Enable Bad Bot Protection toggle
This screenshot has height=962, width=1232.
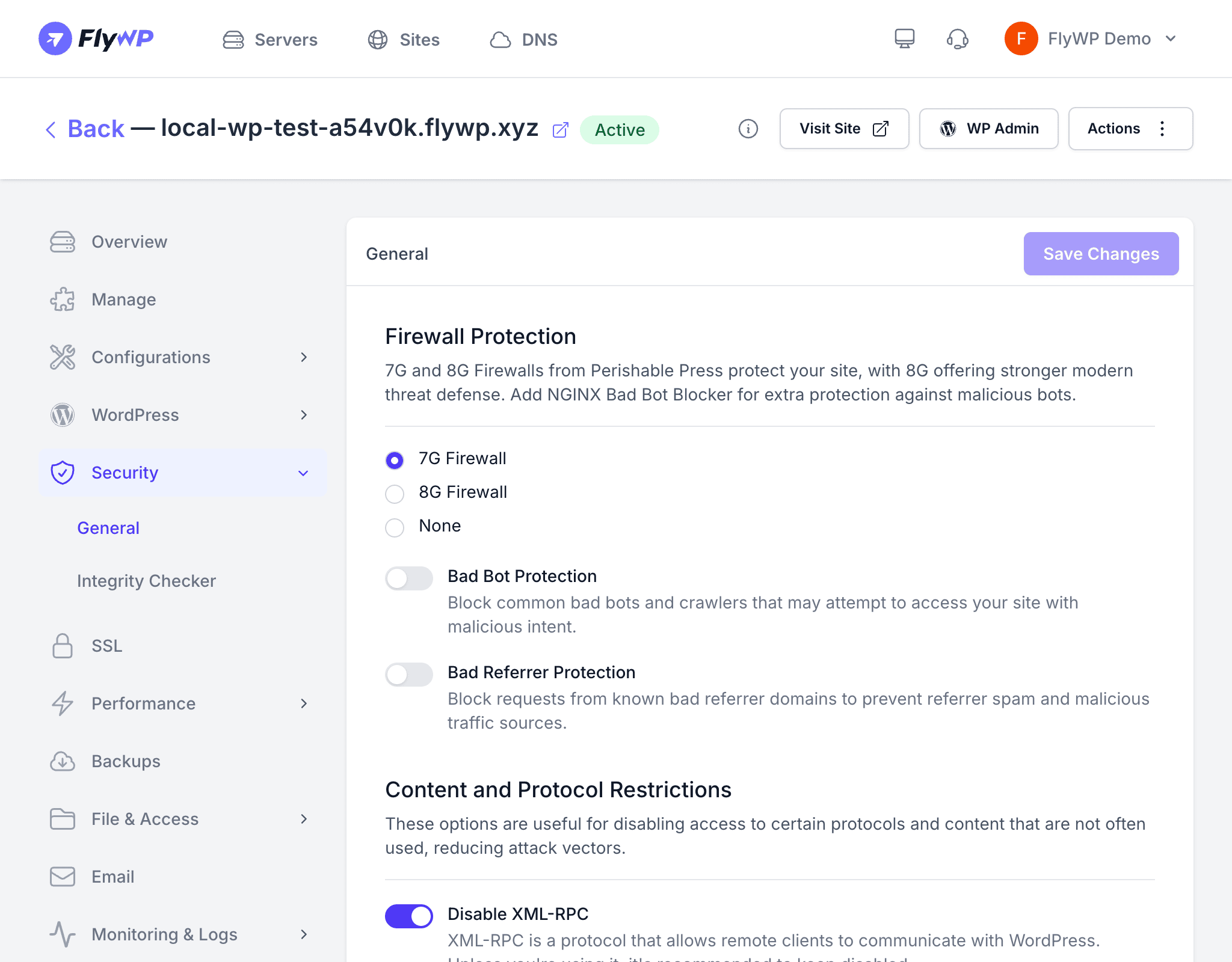coord(409,578)
